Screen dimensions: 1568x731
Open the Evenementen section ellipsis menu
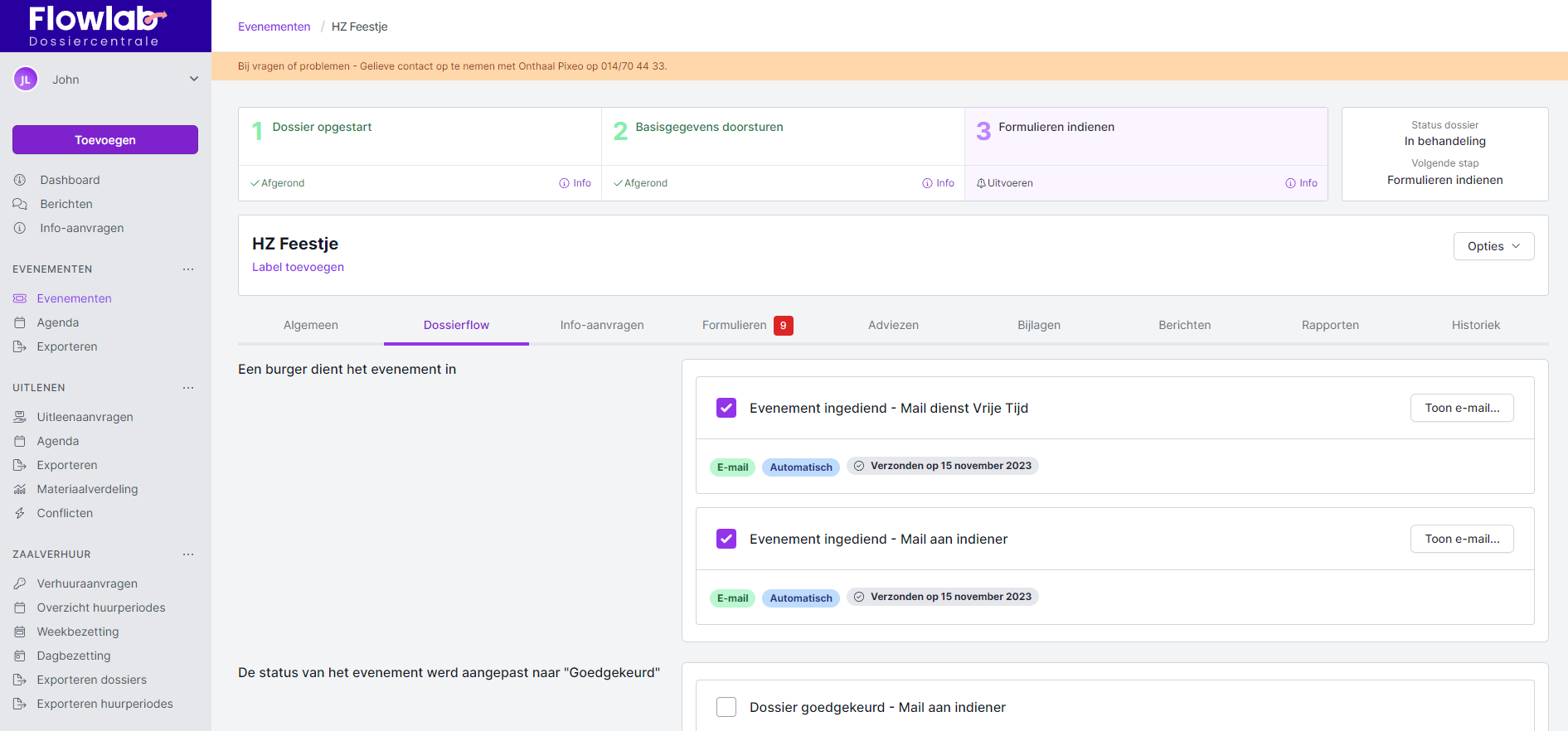click(x=188, y=269)
